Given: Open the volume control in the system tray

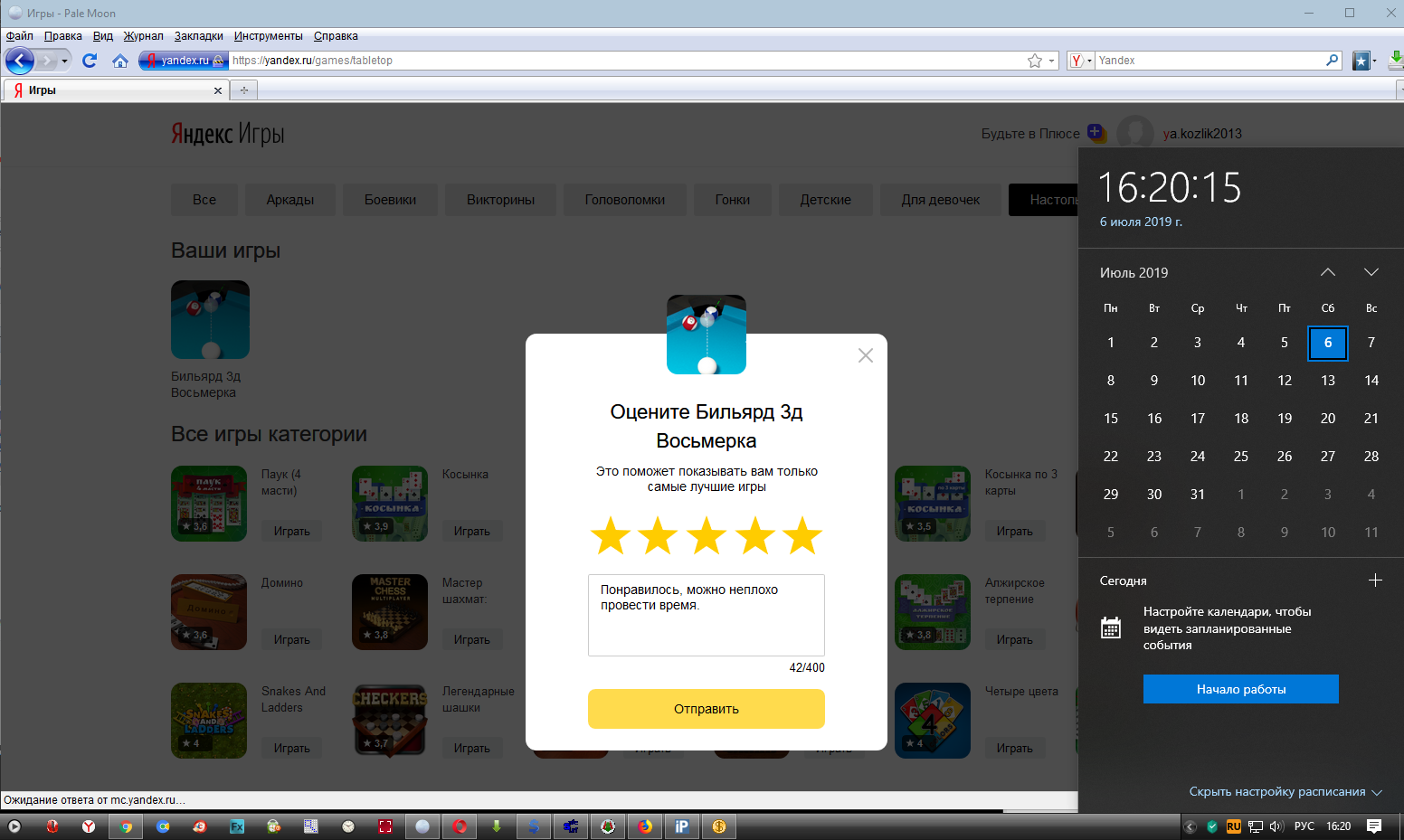Looking at the screenshot, I should click(x=1276, y=826).
